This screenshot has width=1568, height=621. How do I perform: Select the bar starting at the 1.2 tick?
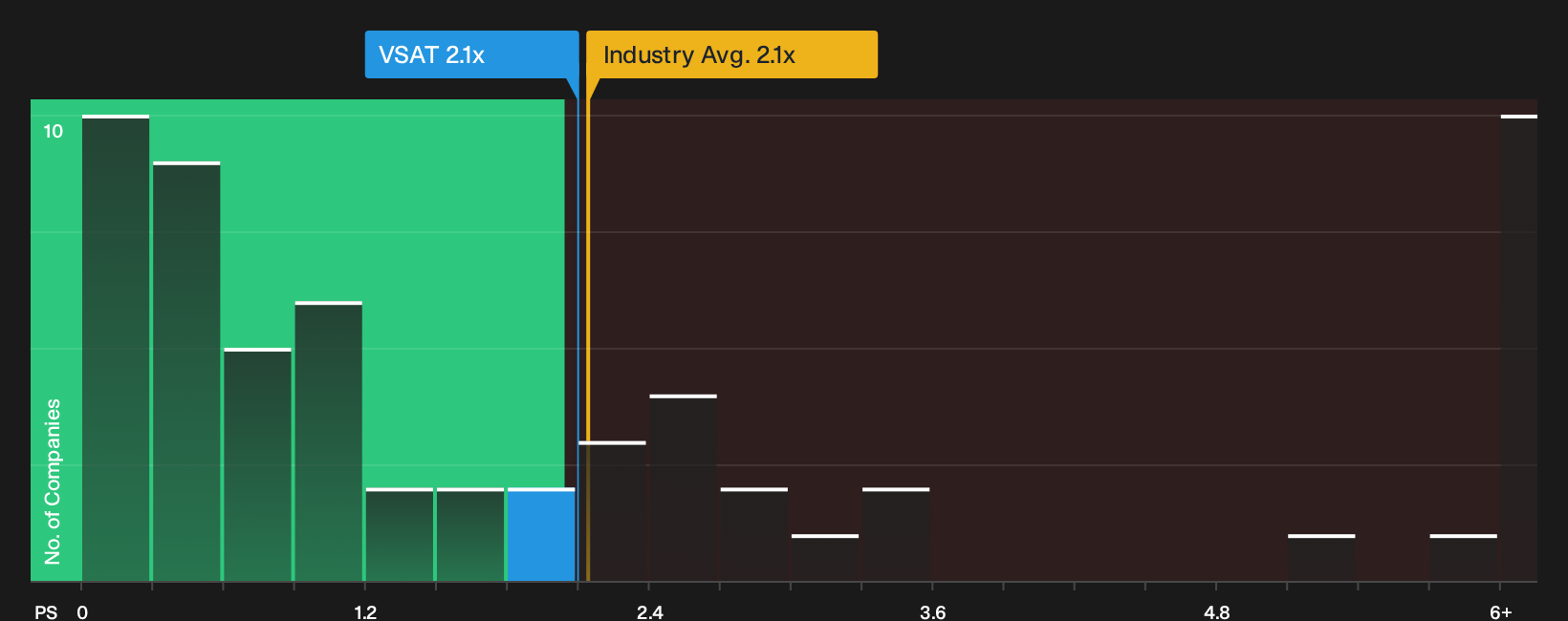(400, 535)
